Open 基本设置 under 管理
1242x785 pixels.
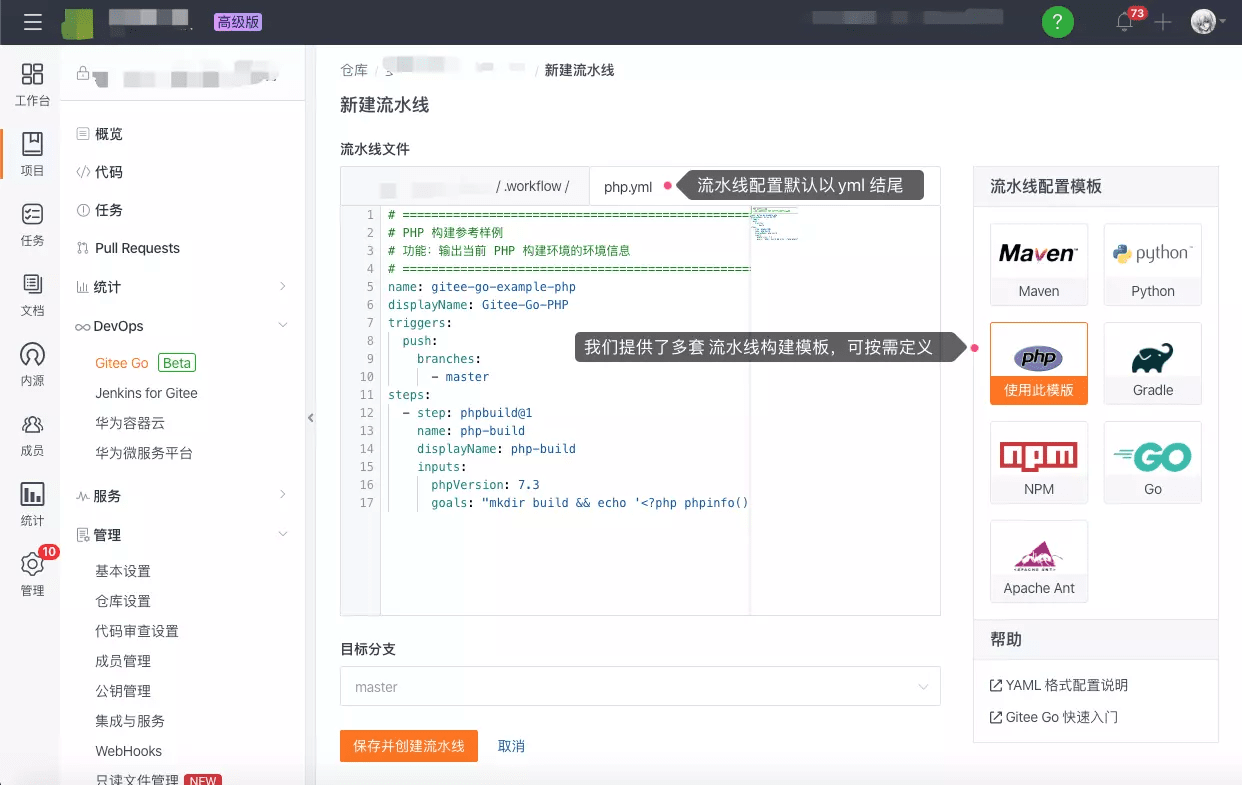click(x=123, y=571)
